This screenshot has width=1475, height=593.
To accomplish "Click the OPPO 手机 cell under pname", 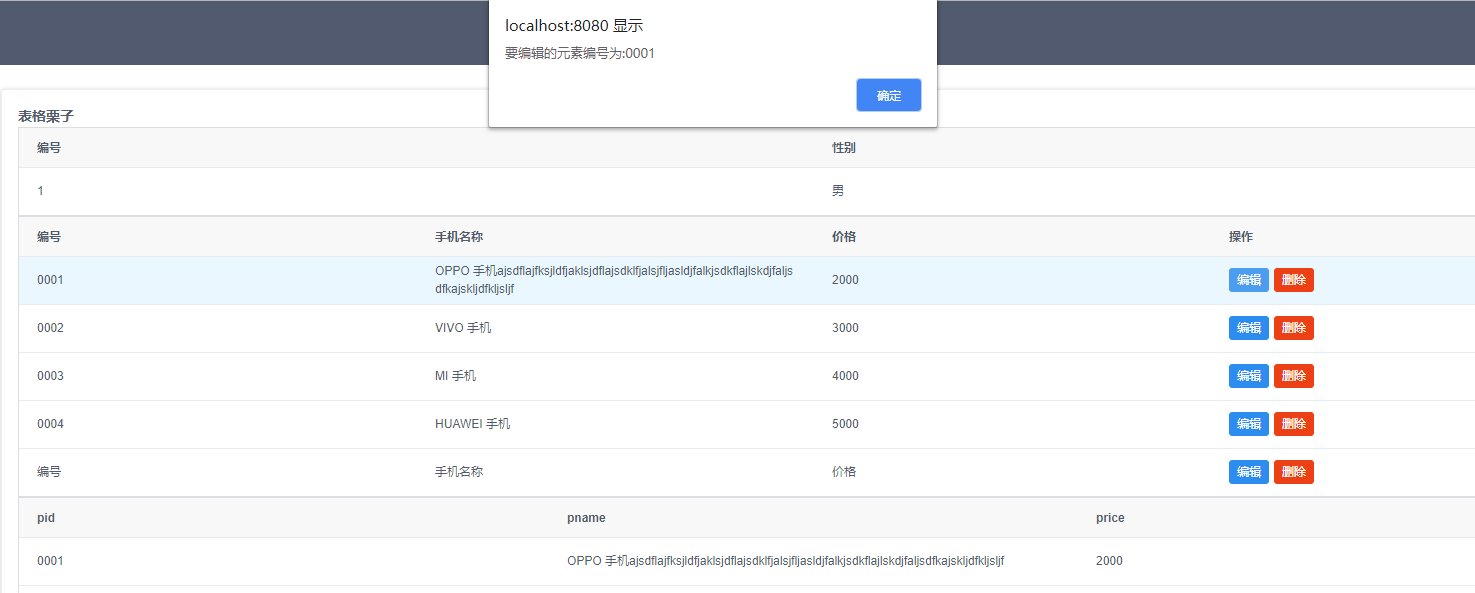I will click(x=785, y=561).
